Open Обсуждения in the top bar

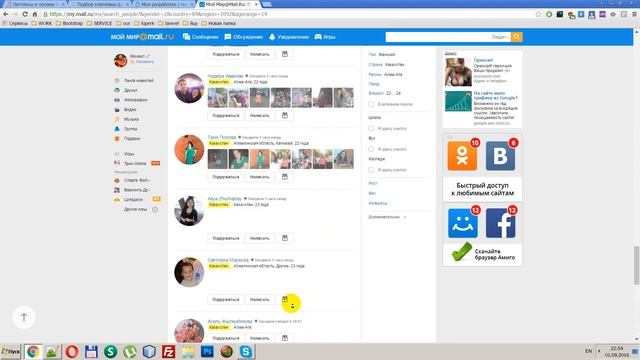point(244,37)
